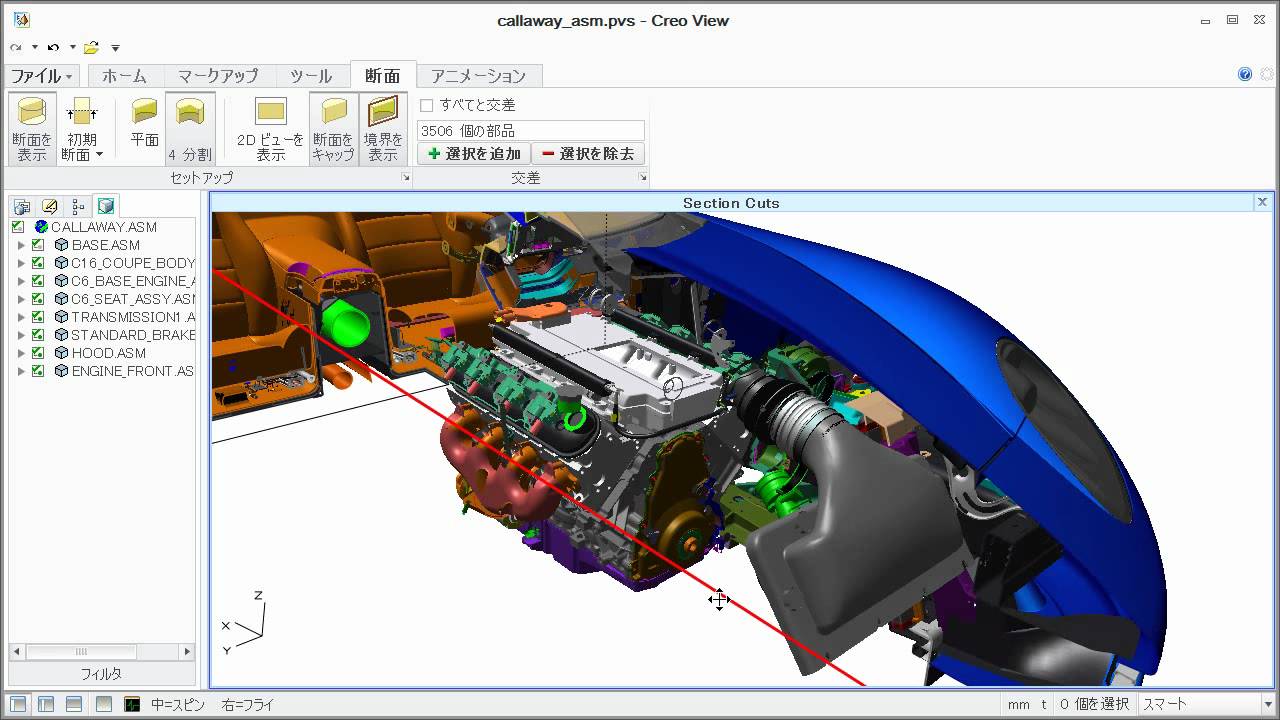Click the third layout icon in status bar

(74, 704)
